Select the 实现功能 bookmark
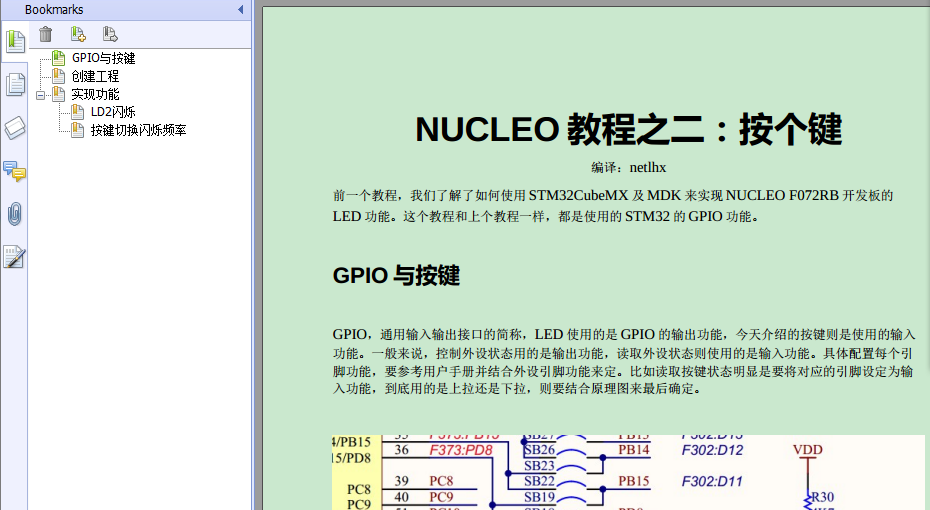The height and width of the screenshot is (510, 930). pyautogui.click(x=95, y=94)
